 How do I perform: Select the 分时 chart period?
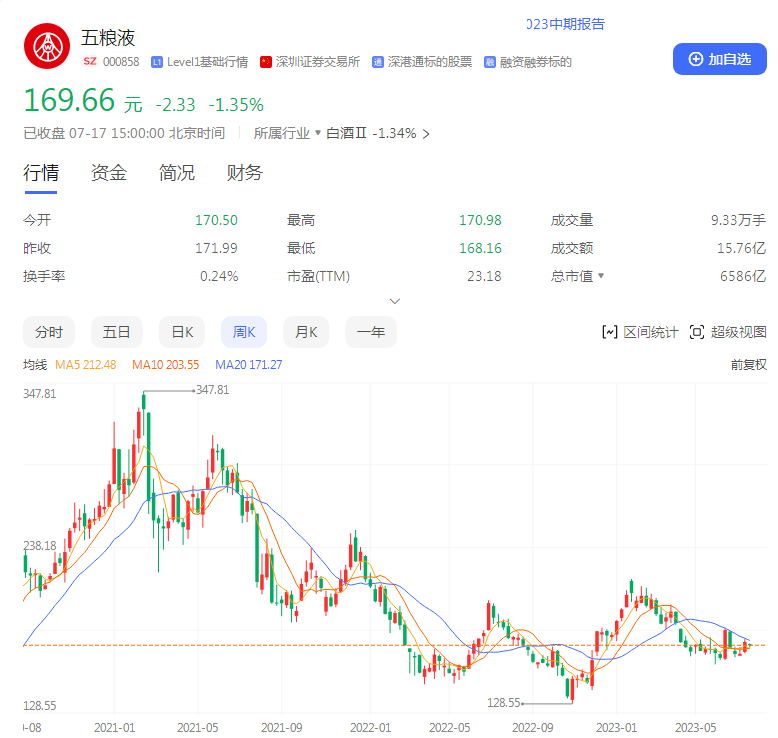[x=49, y=332]
